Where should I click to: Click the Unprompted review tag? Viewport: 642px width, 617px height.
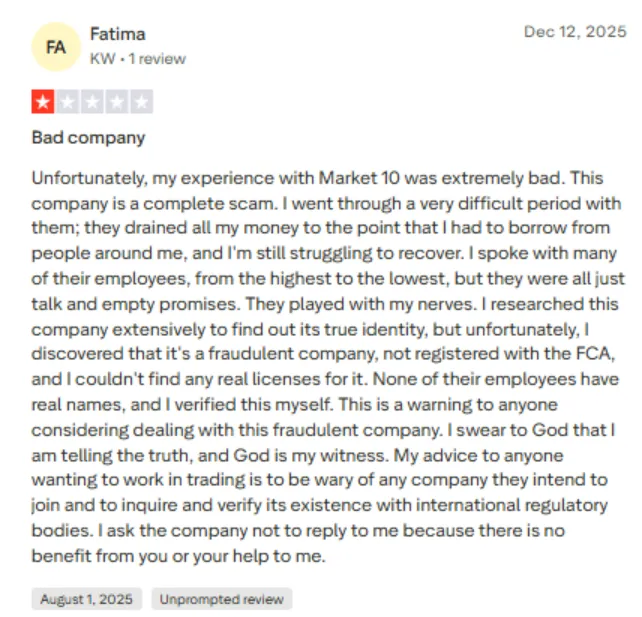(222, 599)
